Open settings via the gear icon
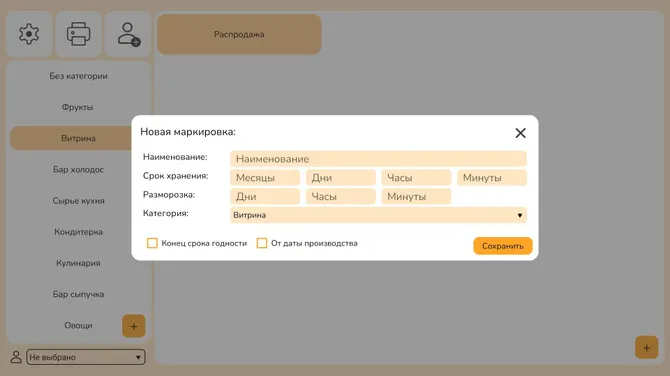Screen dimensions: 670x376 29,34
